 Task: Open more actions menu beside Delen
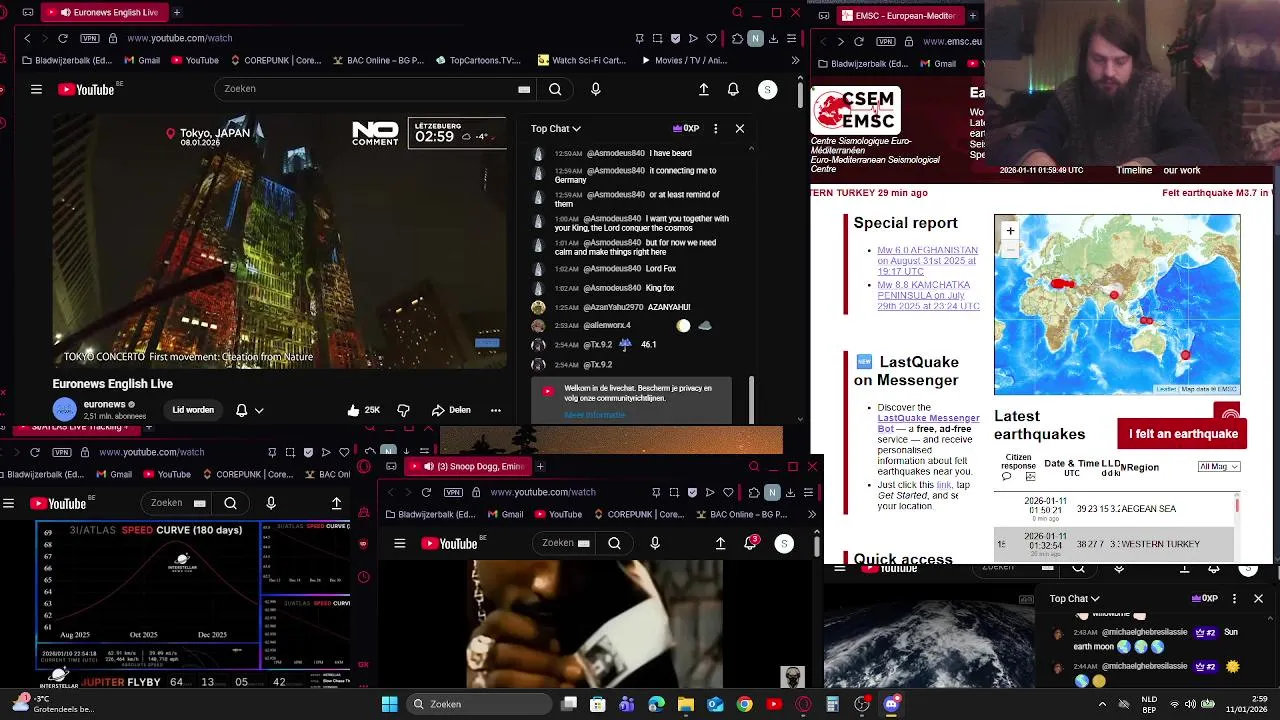tap(495, 409)
